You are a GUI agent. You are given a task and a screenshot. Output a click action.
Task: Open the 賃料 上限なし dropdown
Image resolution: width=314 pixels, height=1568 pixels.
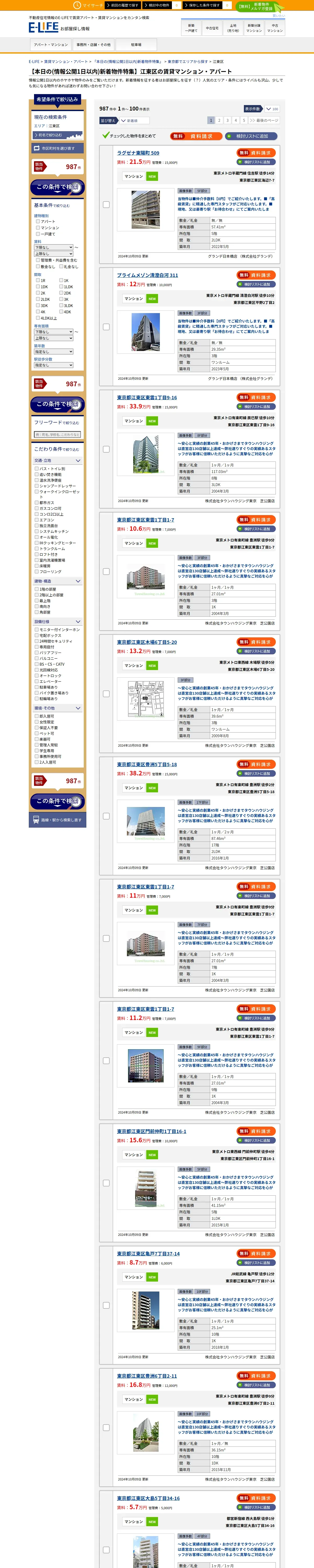pos(54,254)
